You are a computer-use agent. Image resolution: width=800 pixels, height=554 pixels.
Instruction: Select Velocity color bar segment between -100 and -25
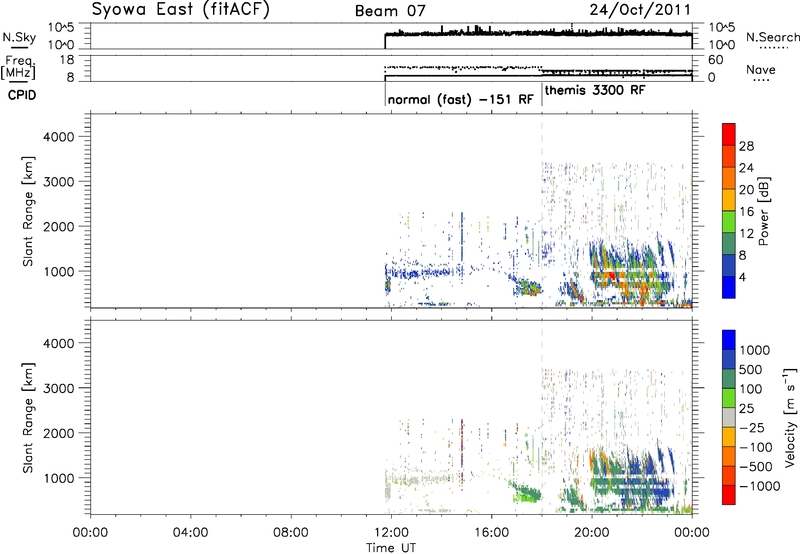[x=729, y=437]
